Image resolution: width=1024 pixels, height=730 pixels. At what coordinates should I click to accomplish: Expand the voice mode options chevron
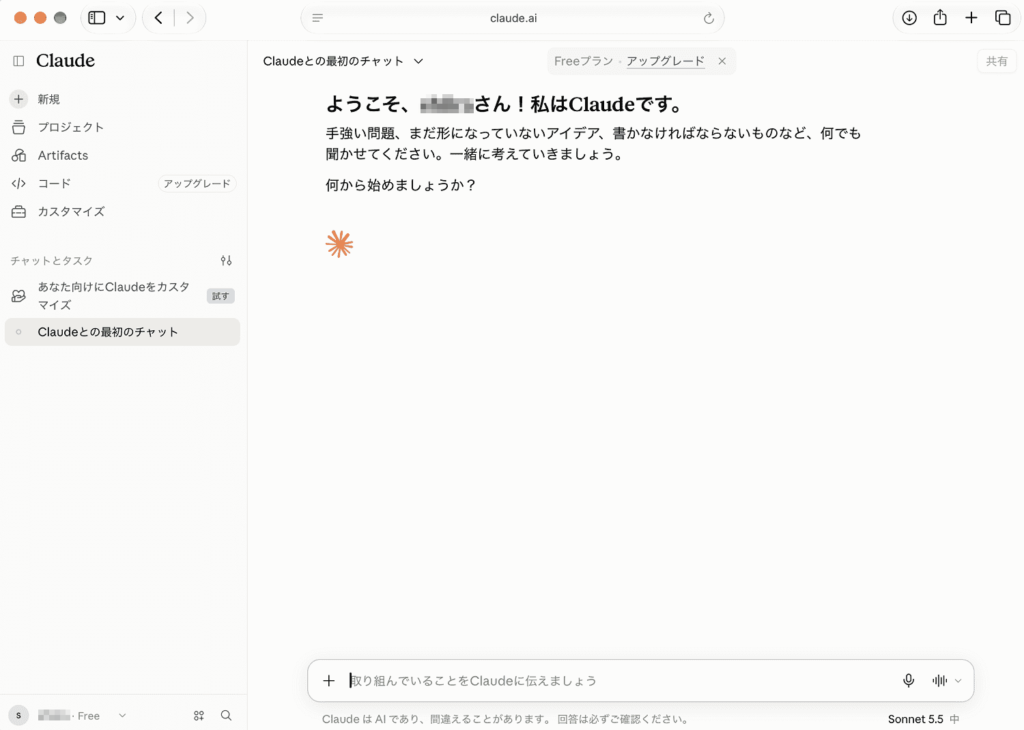click(x=958, y=681)
